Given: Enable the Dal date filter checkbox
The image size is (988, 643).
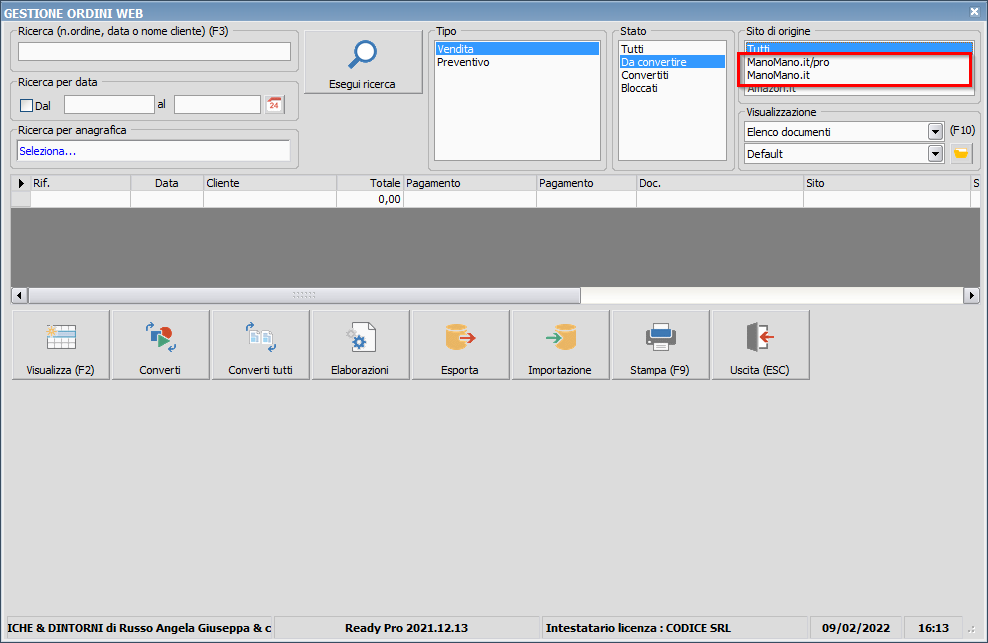Looking at the screenshot, I should pyautogui.click(x=26, y=106).
